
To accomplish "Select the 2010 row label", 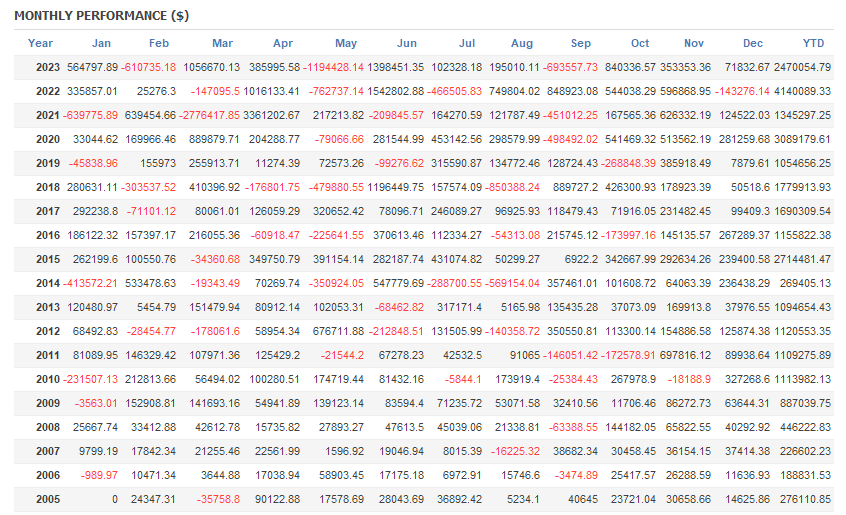I will pos(48,379).
